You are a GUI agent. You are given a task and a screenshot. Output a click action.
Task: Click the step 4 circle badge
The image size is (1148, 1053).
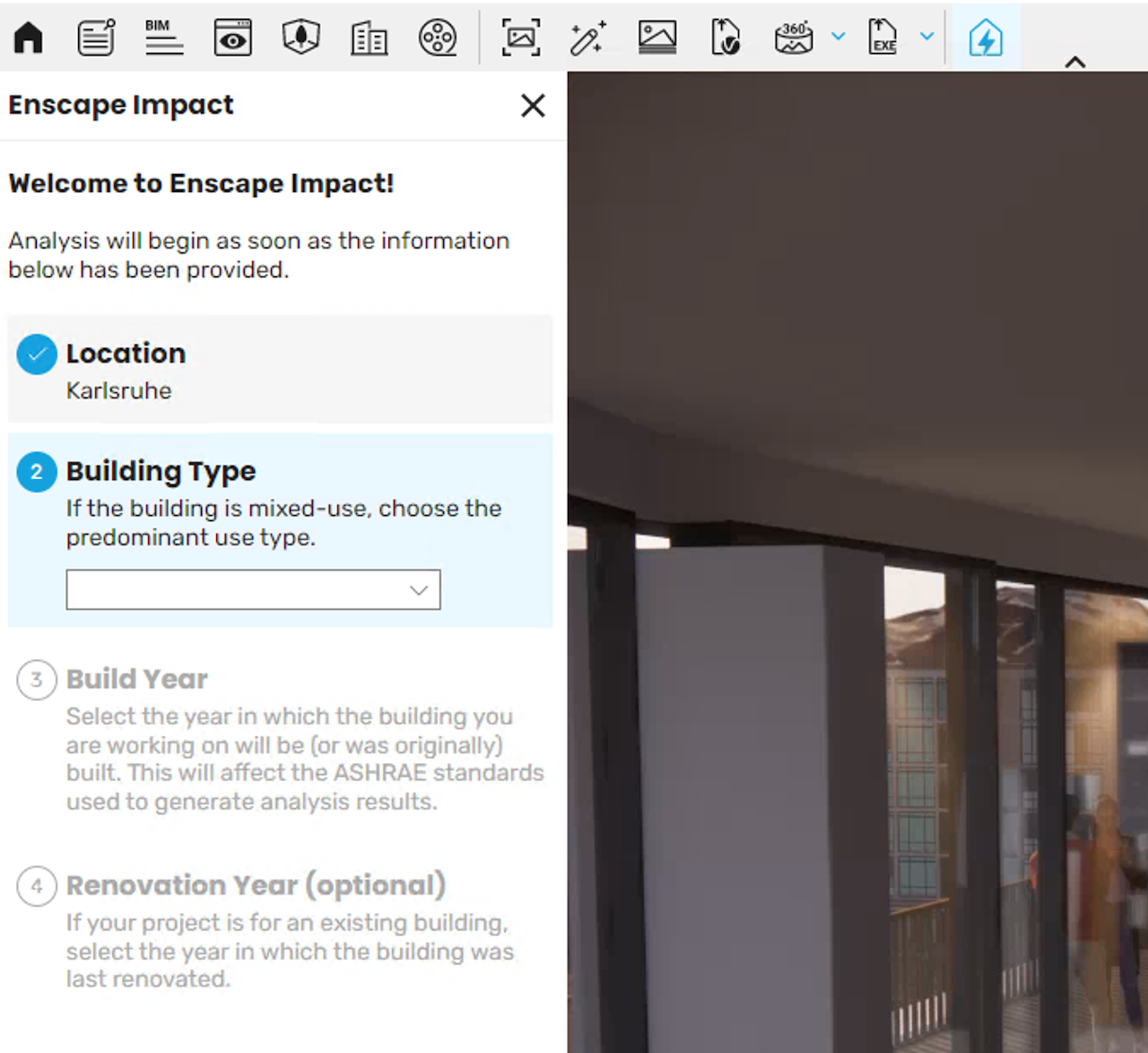pos(37,886)
